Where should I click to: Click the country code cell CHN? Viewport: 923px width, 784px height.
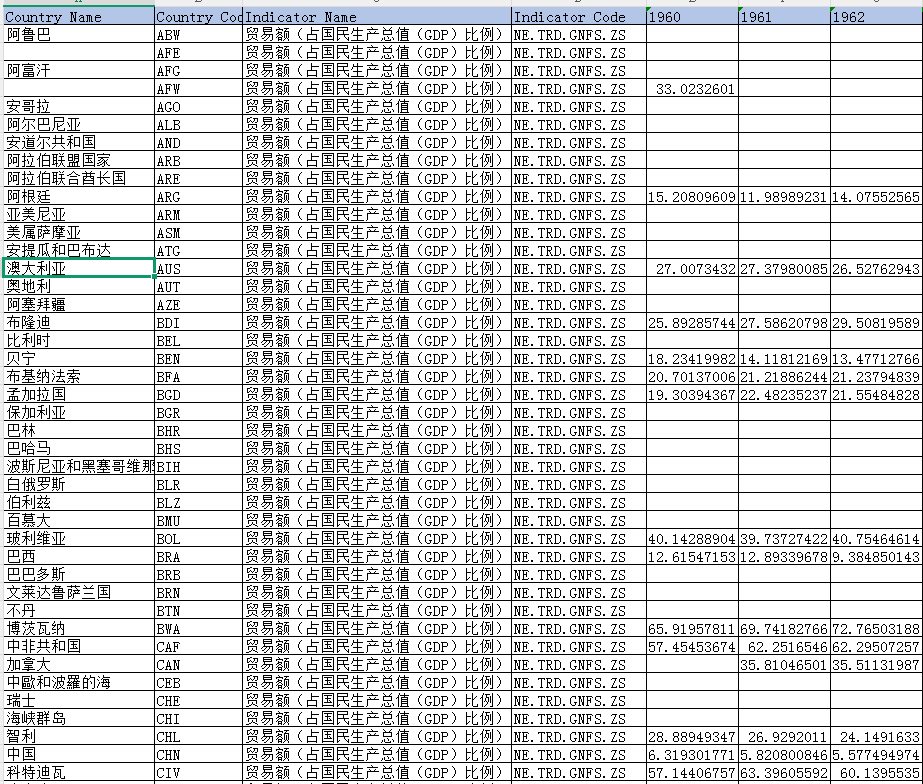pos(198,755)
